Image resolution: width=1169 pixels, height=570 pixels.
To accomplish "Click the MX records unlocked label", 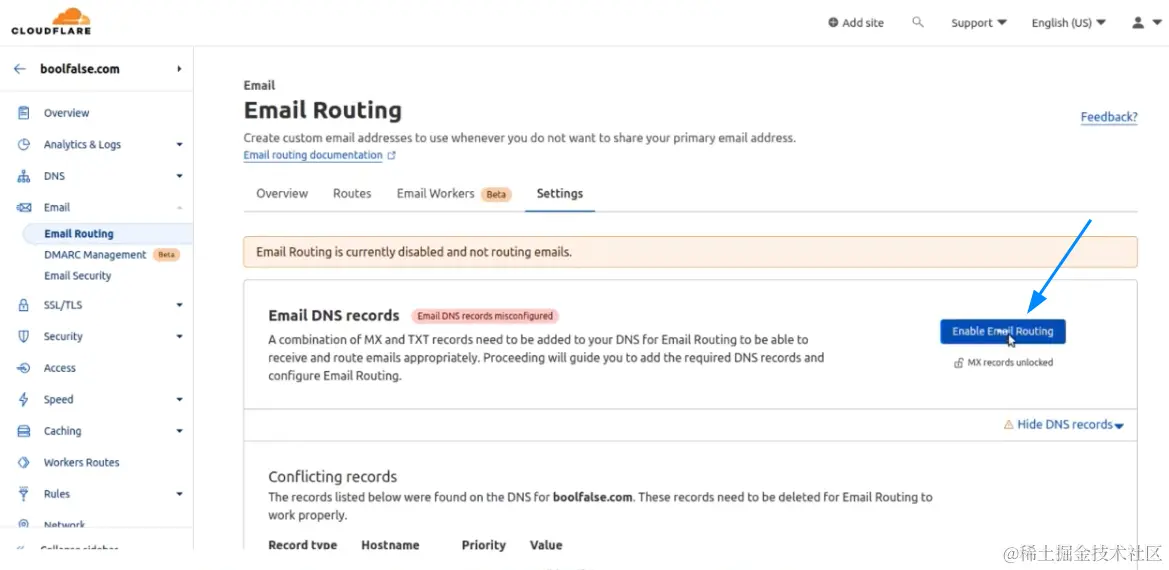I will [x=1010, y=363].
